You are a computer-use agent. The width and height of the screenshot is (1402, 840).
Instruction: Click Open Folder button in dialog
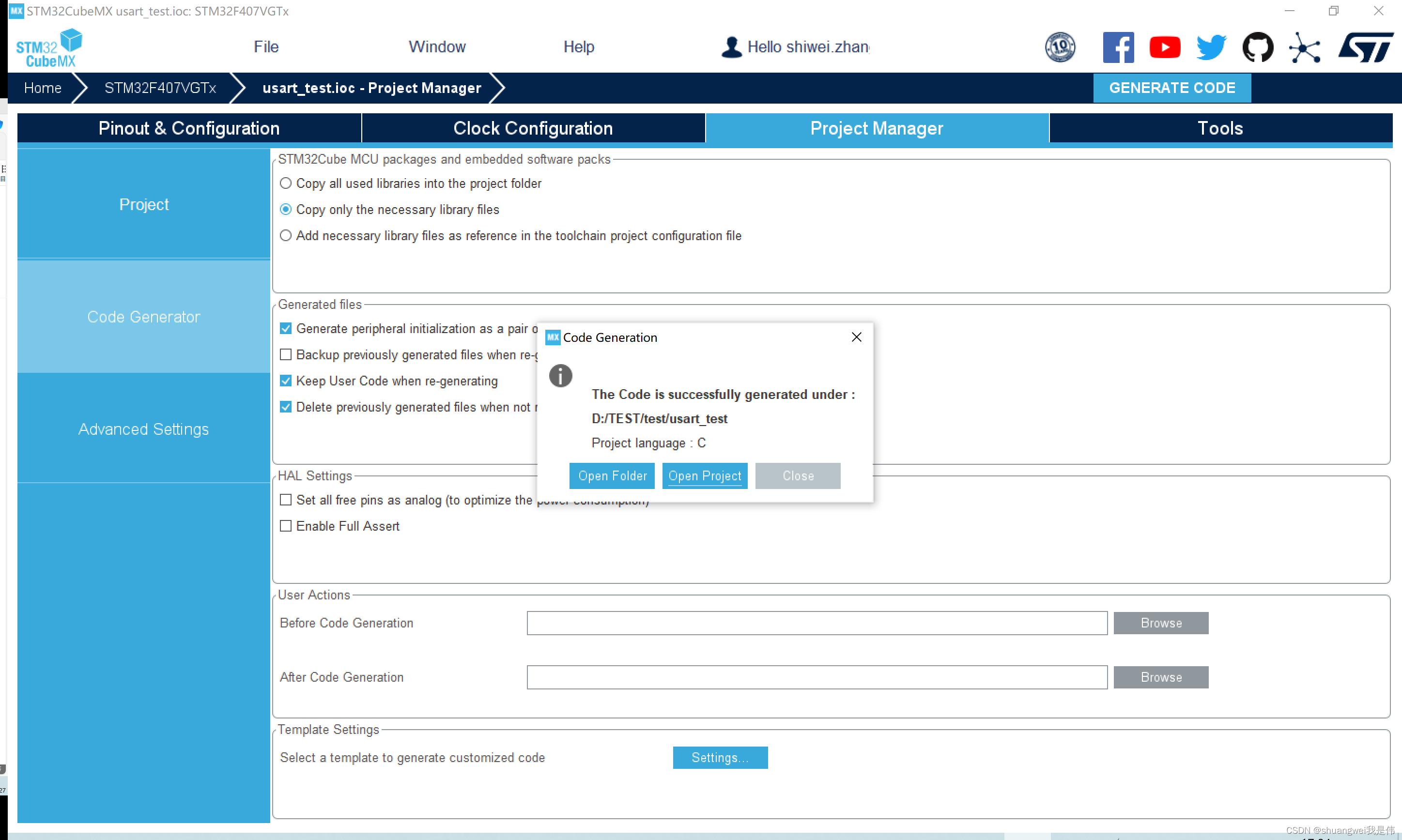[x=611, y=475]
